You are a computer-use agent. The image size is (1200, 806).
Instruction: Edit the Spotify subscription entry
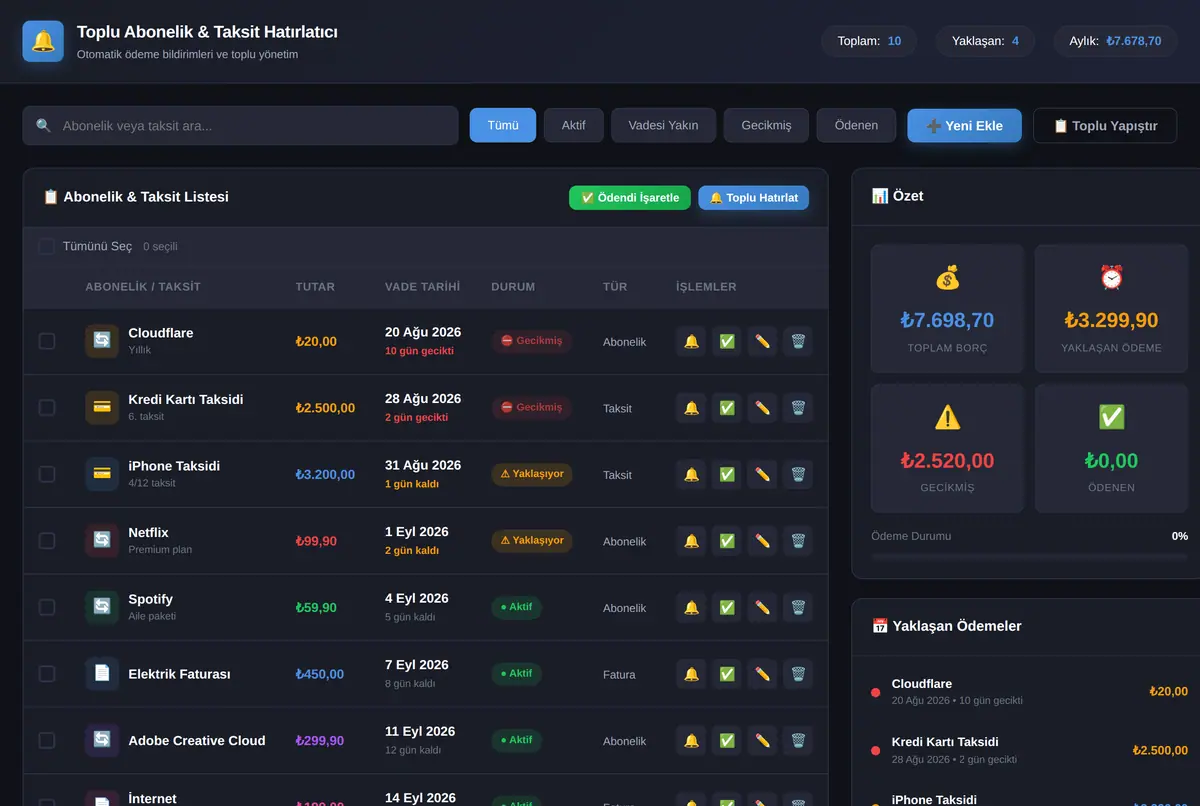[x=762, y=607]
